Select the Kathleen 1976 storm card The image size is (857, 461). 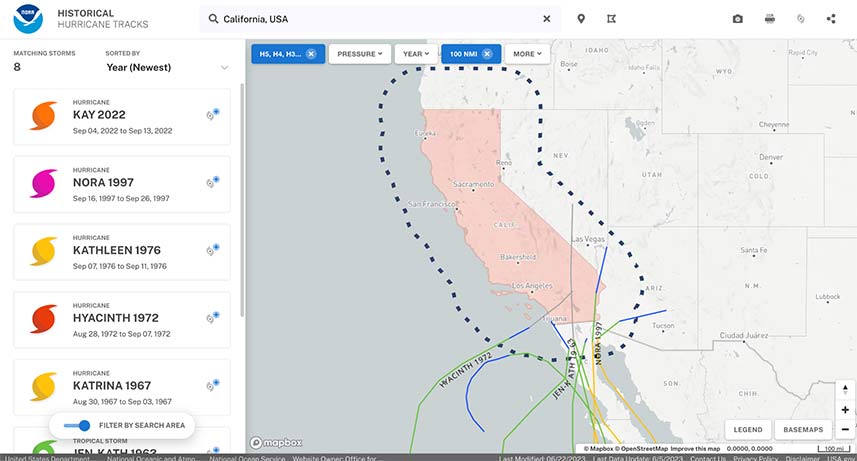point(122,252)
